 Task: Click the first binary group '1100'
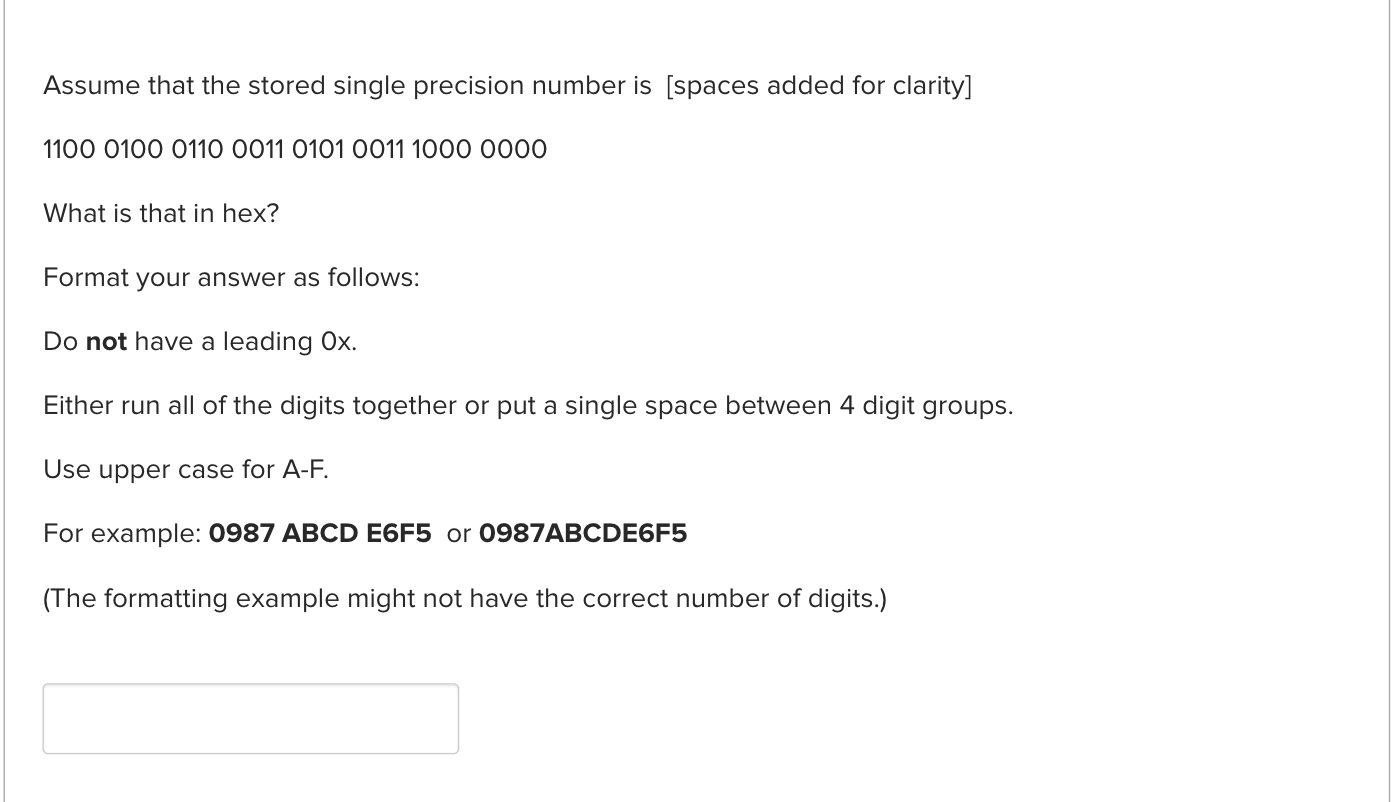pos(70,148)
